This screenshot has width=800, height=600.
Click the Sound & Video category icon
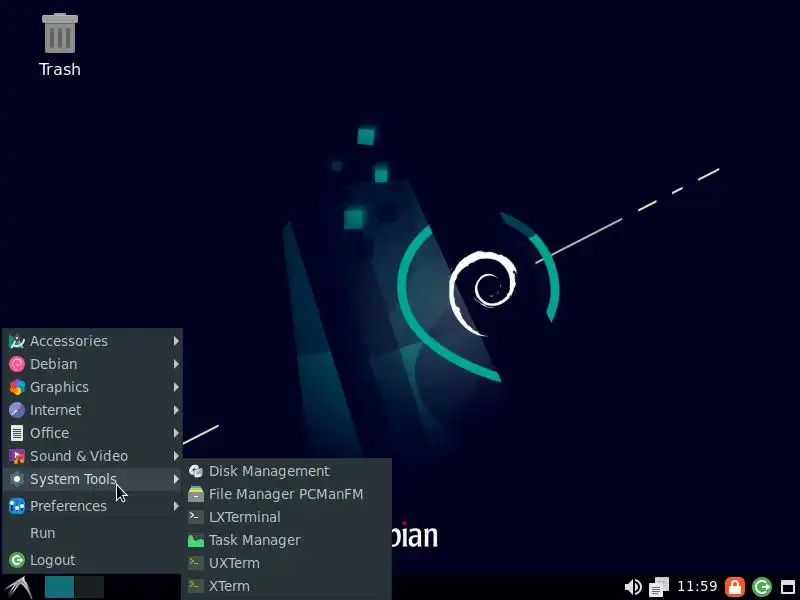pyautogui.click(x=17, y=456)
